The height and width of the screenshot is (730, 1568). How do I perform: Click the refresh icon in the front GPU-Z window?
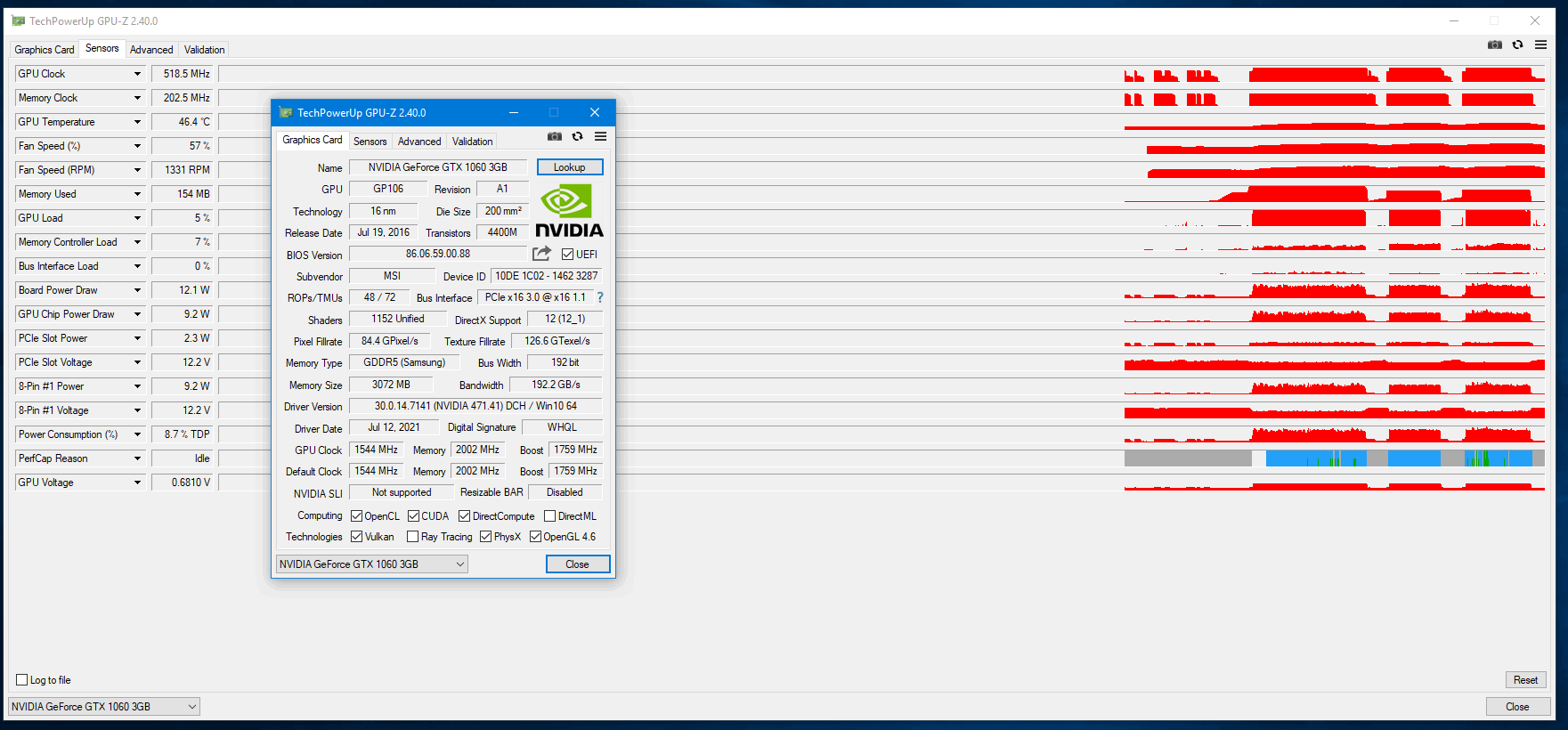578,136
